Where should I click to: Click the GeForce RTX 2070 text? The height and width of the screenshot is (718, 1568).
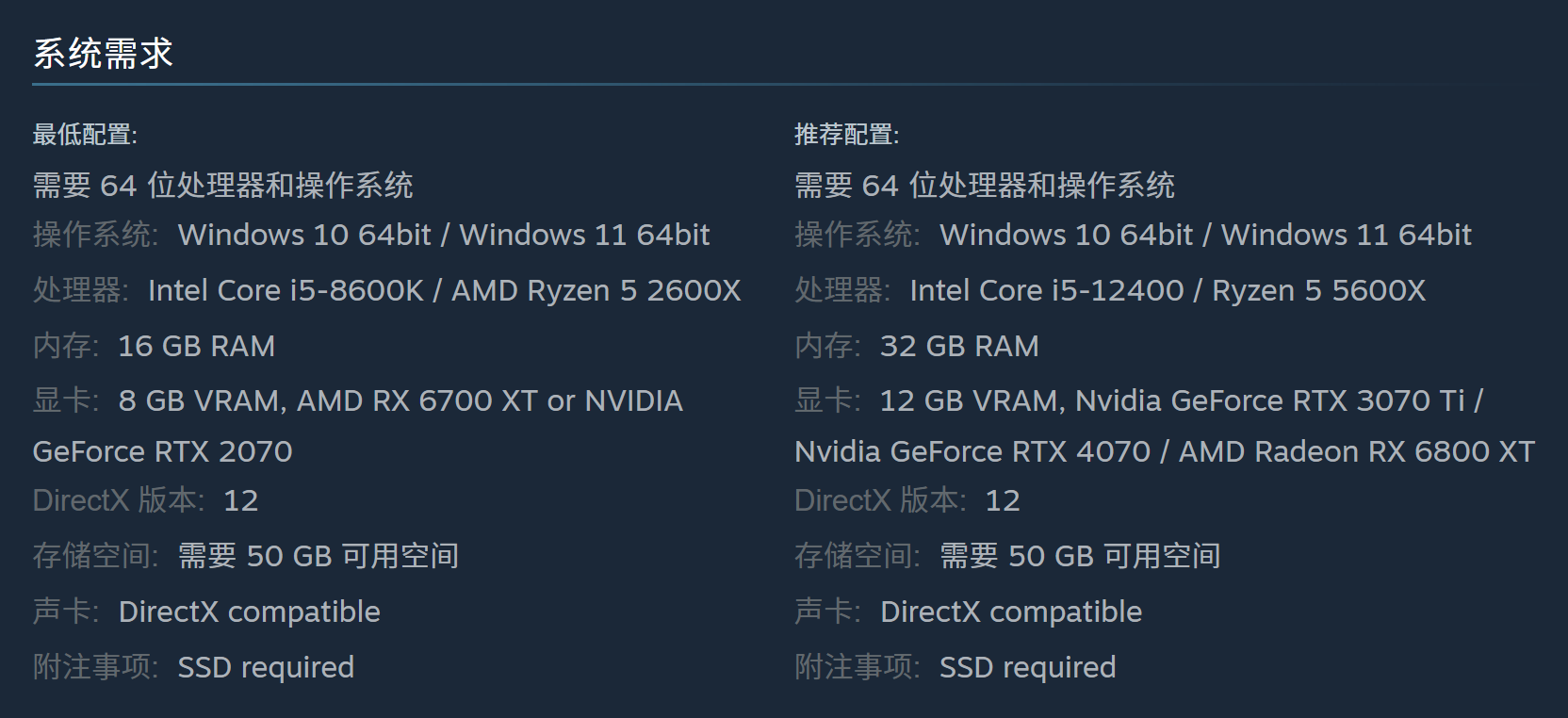coord(162,451)
